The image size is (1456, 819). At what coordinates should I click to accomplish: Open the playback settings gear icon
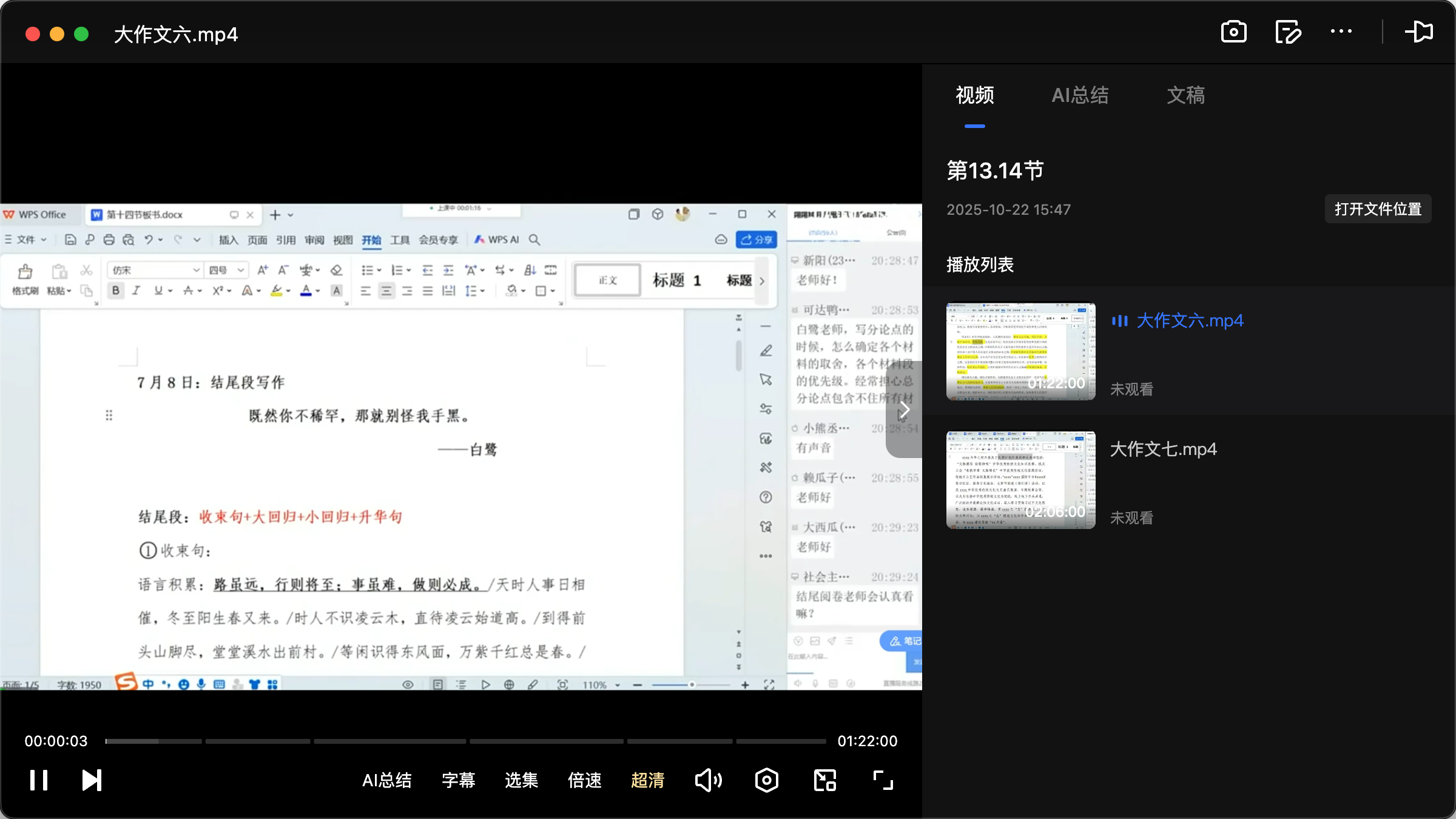(766, 780)
